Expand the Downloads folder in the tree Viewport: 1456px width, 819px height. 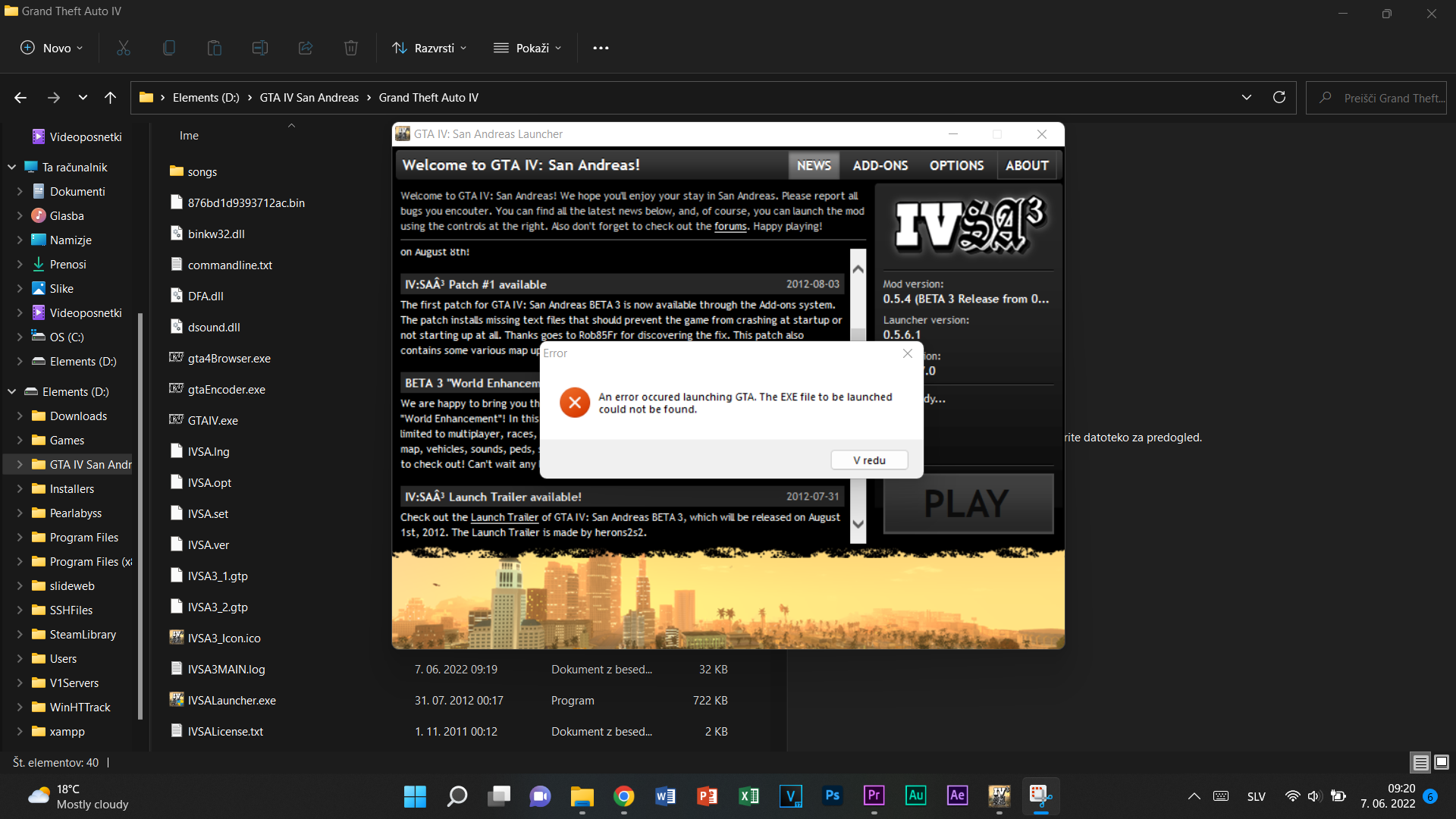click(20, 416)
